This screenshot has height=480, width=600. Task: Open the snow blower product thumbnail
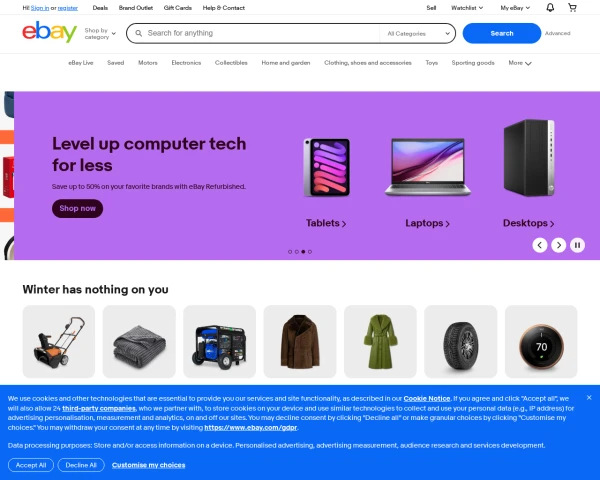pos(59,341)
